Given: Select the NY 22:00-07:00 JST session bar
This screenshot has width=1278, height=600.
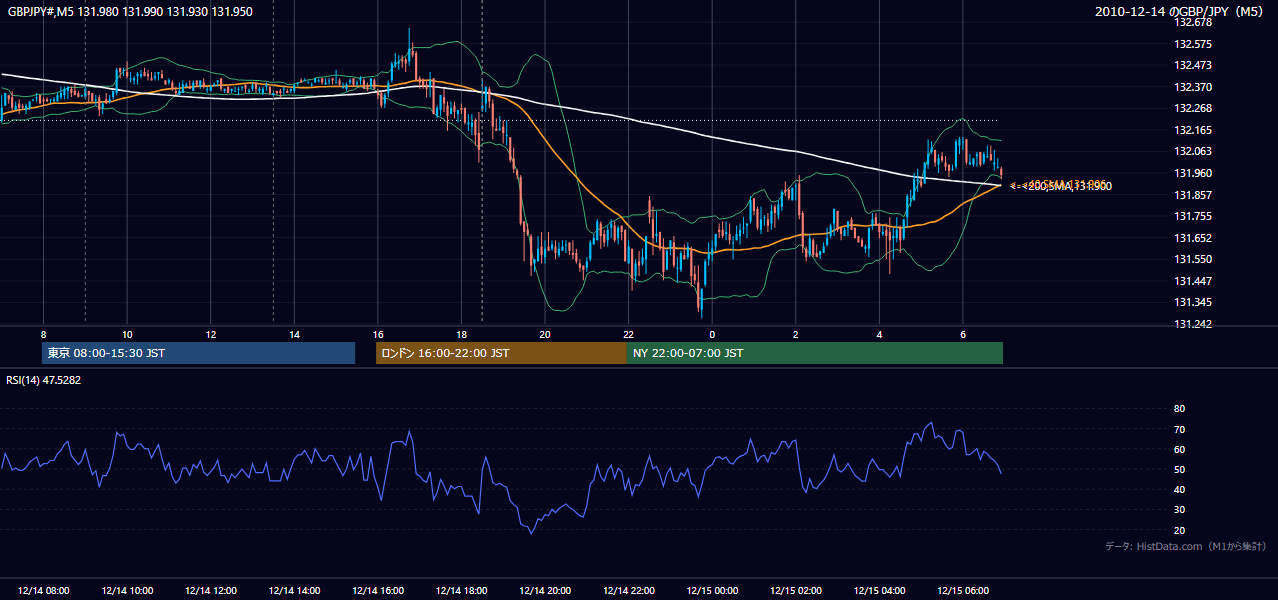Looking at the screenshot, I should click(x=815, y=353).
